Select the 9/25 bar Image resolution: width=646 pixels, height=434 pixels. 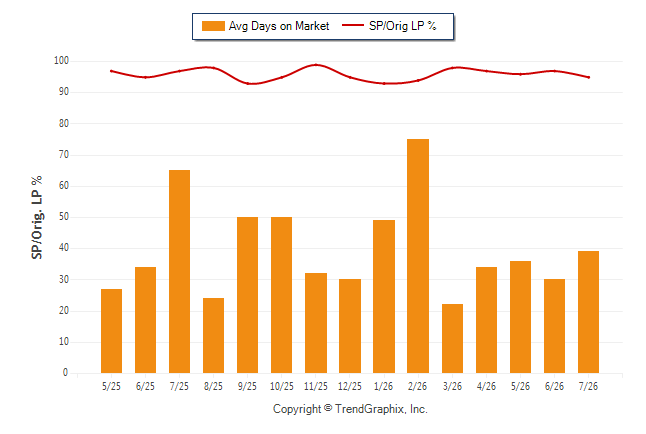point(247,295)
